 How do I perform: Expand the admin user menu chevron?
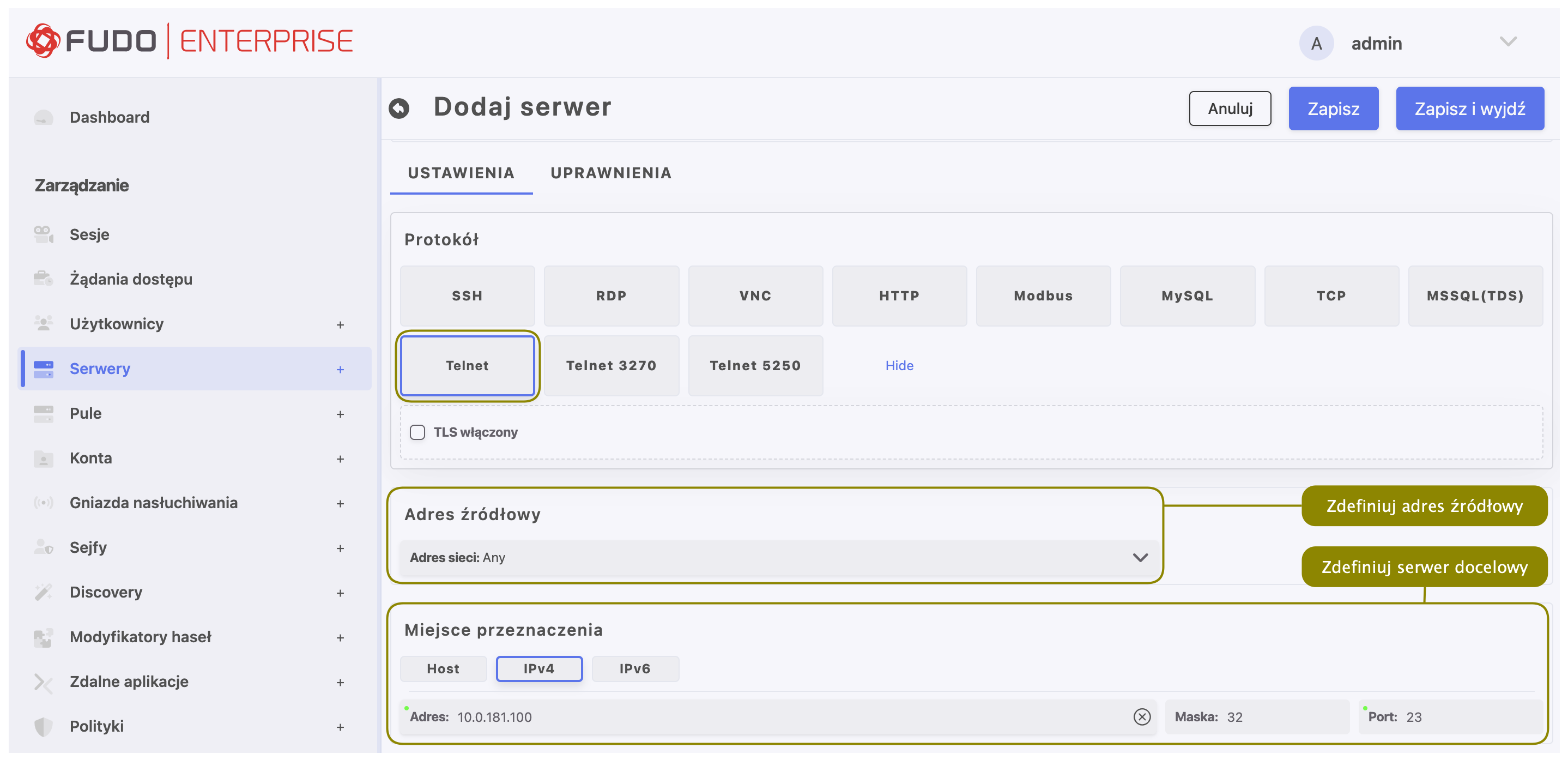pyautogui.click(x=1507, y=42)
